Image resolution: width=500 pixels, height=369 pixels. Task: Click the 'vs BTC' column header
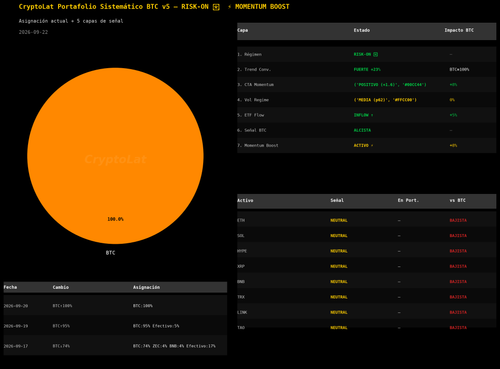(x=458, y=200)
